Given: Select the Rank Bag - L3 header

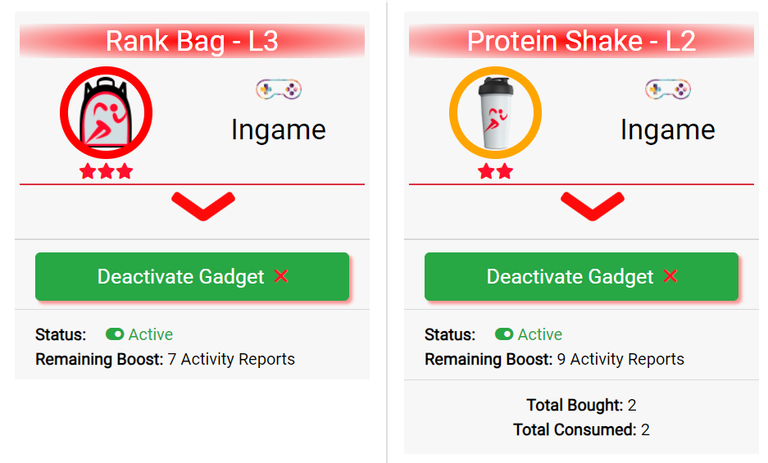Looking at the screenshot, I should pos(192,41).
